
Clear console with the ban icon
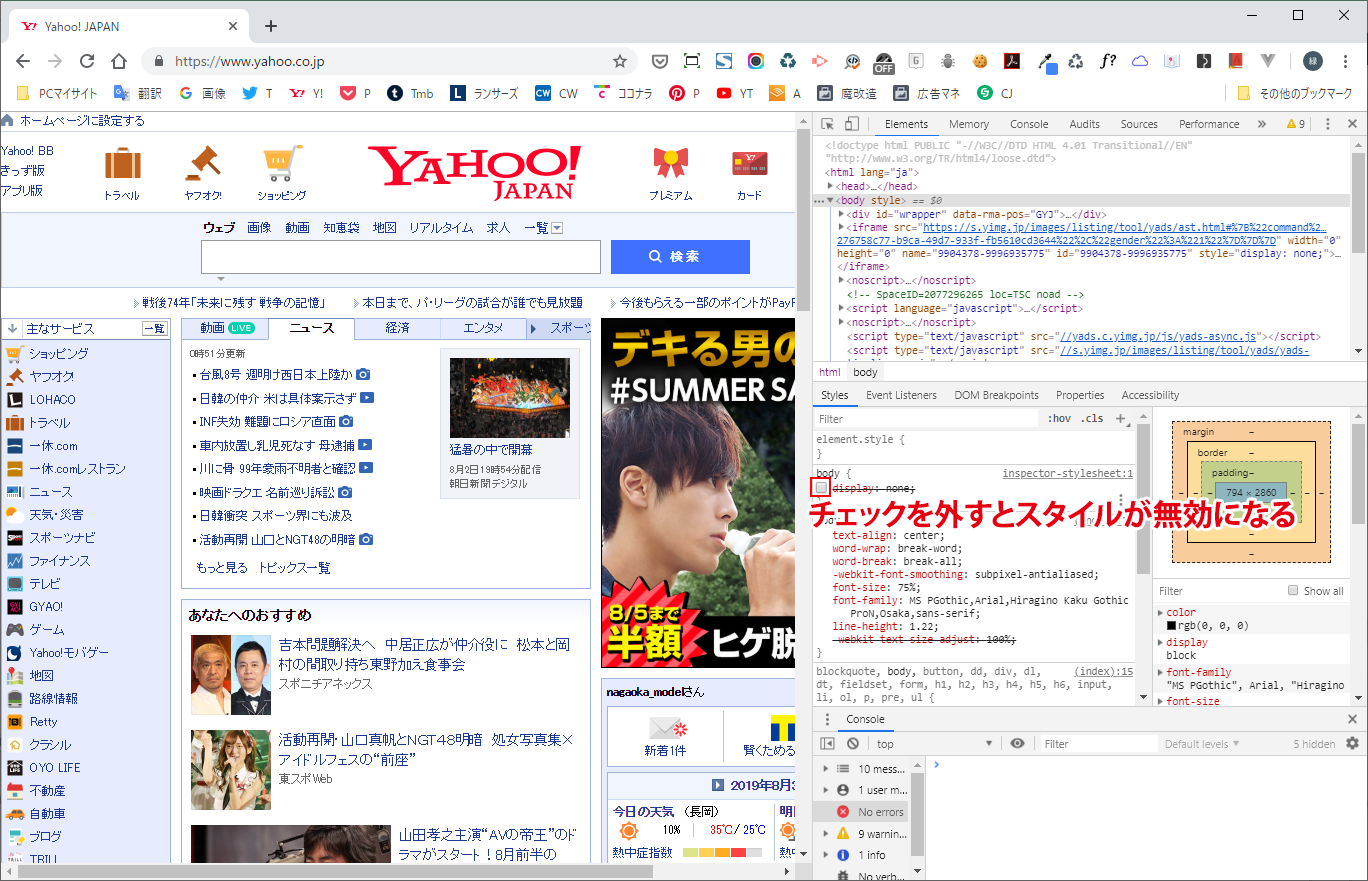coord(852,744)
